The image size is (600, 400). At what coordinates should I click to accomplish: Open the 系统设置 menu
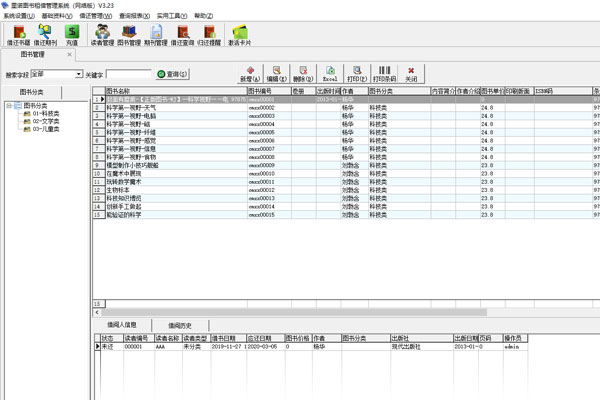point(17,16)
